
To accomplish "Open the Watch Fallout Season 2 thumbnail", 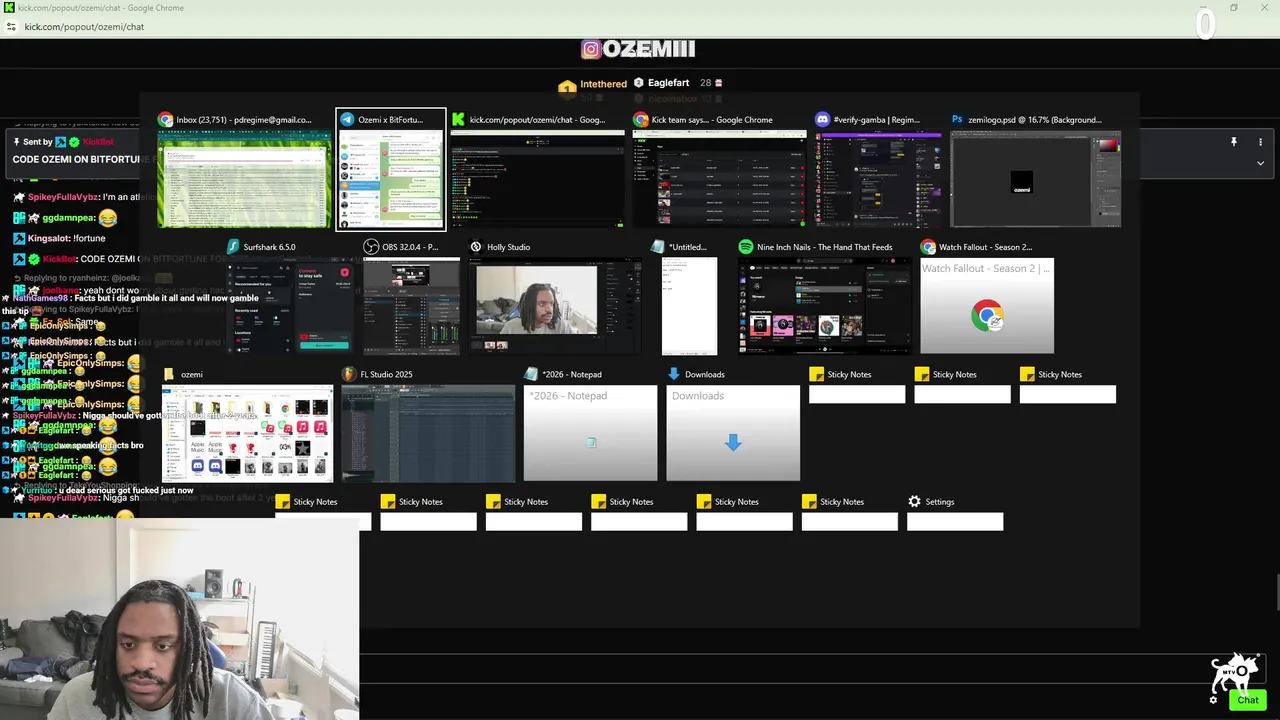I will (x=987, y=306).
